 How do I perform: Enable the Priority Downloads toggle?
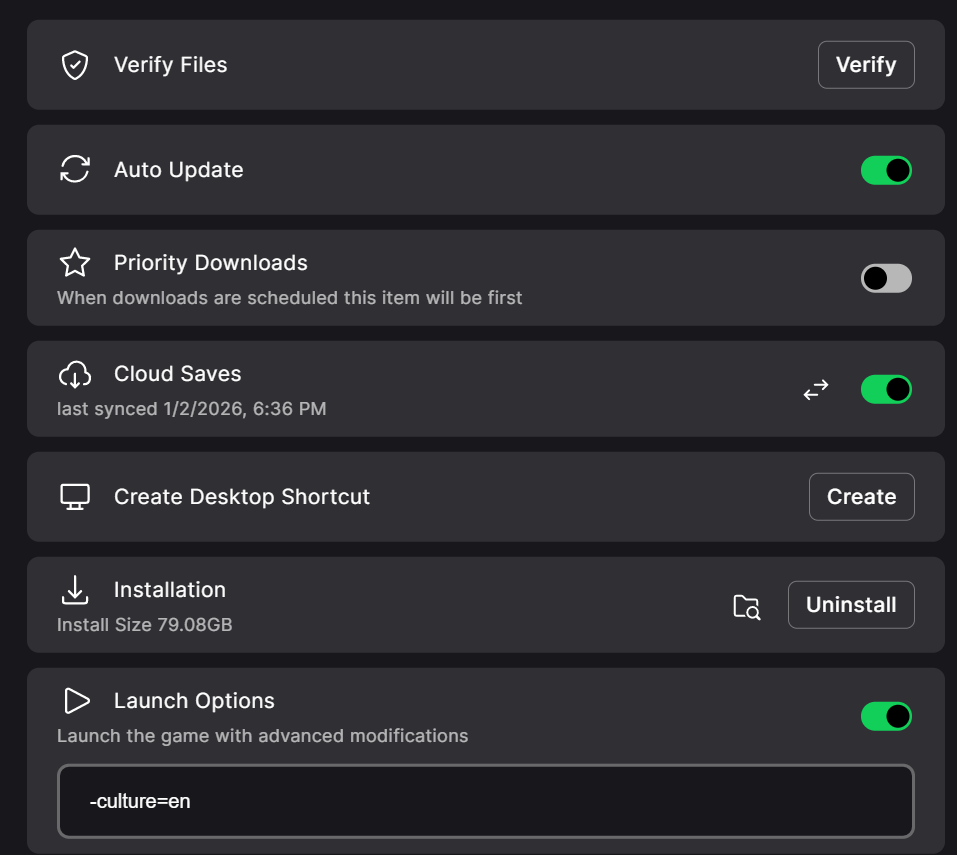(x=886, y=279)
